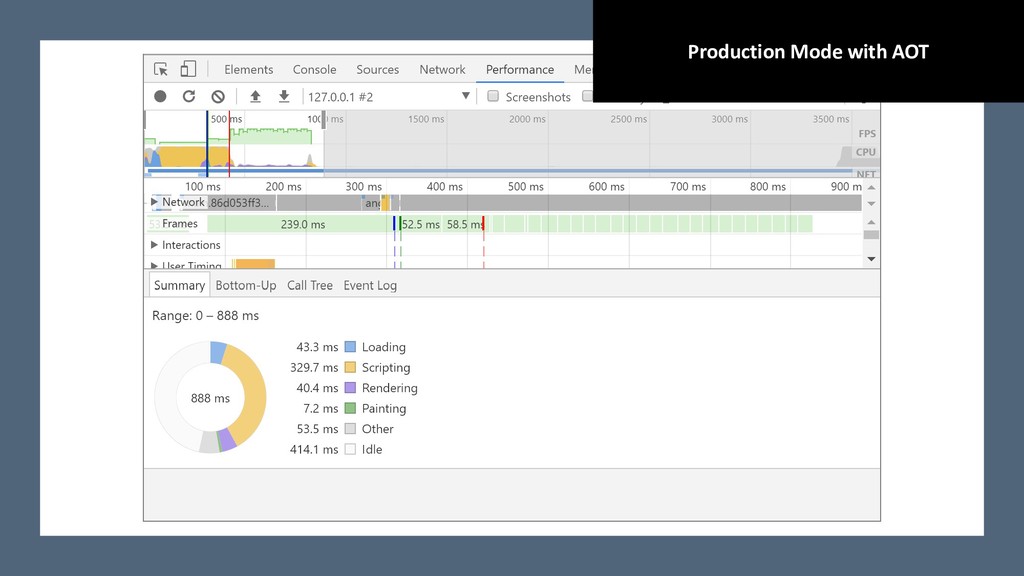Start recording with the round record button

coord(160,97)
